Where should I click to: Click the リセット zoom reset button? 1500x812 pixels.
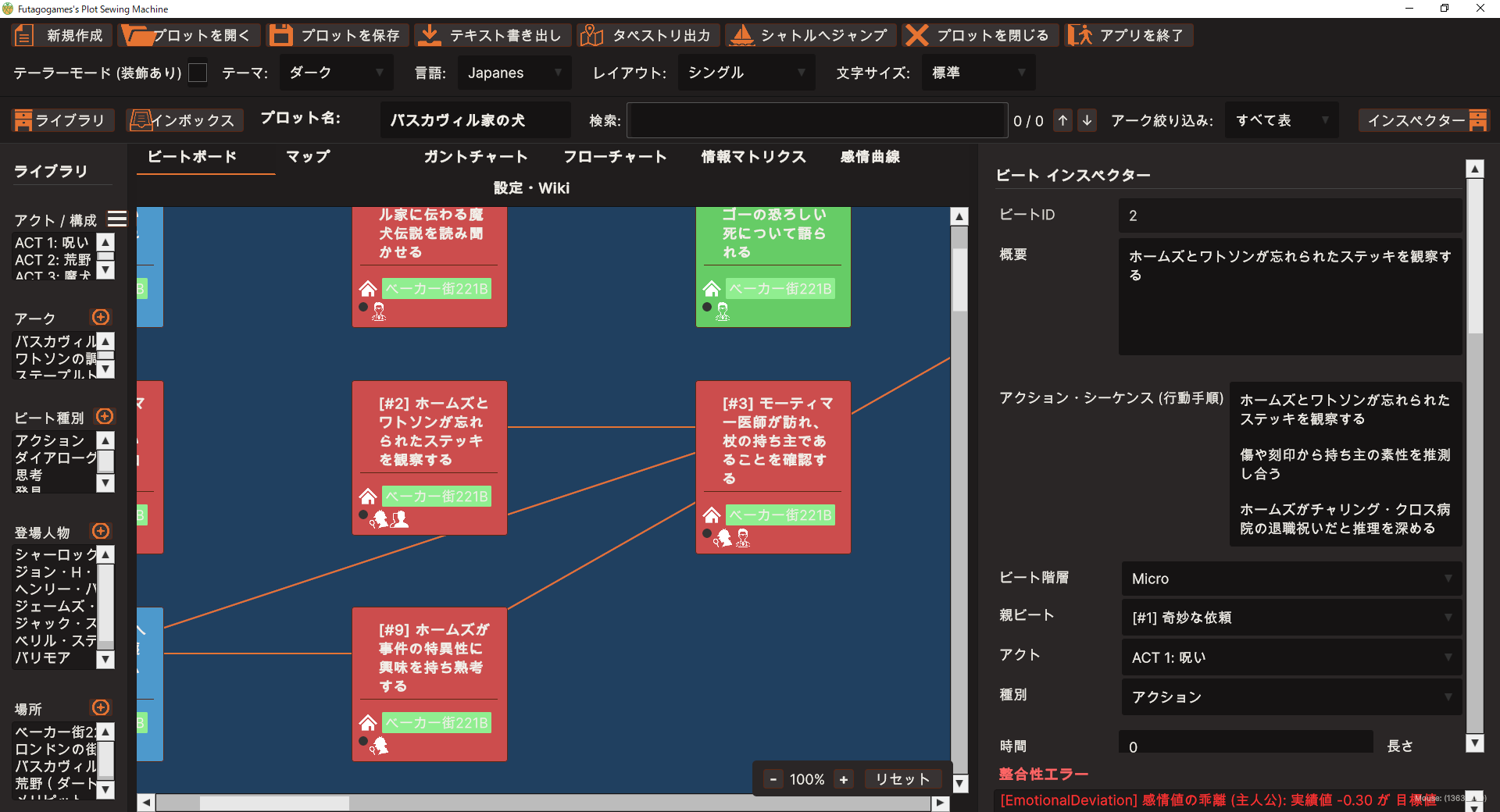click(902, 779)
